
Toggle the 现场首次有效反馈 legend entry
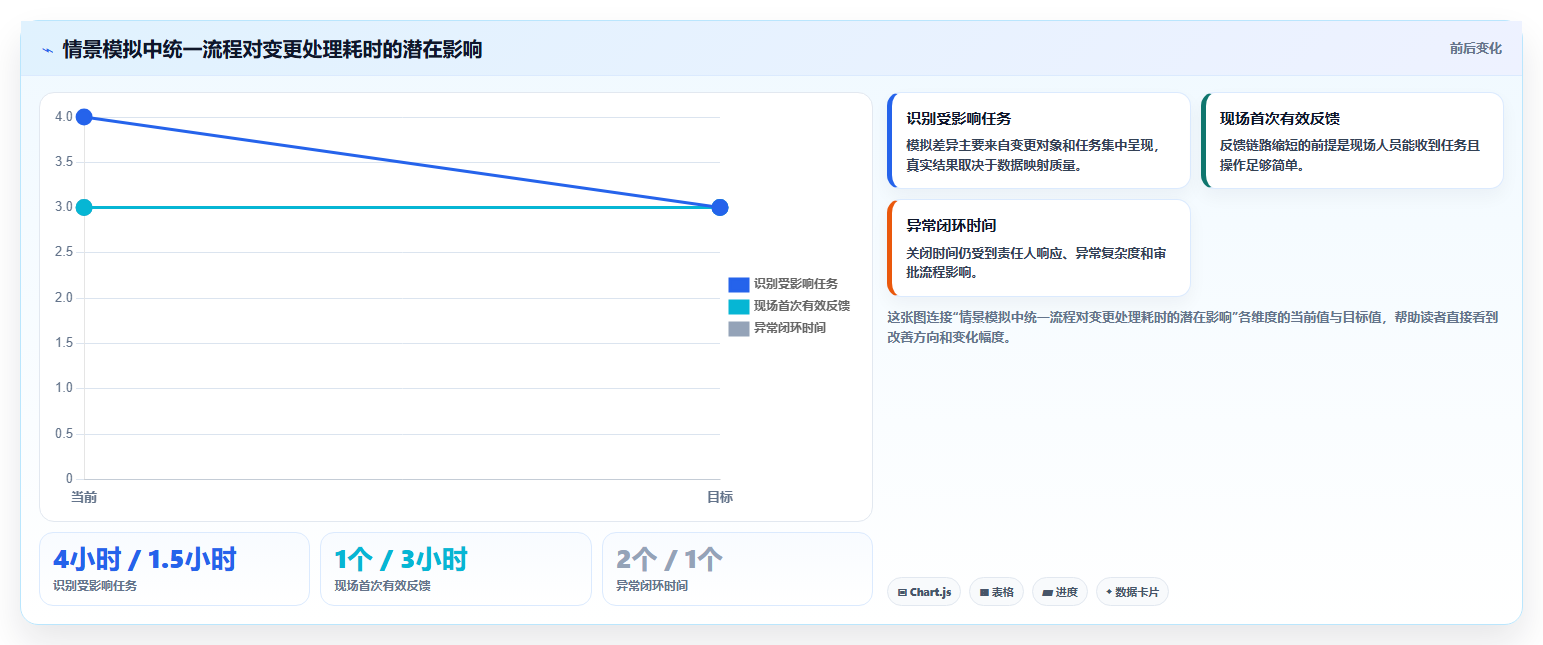[x=789, y=306]
